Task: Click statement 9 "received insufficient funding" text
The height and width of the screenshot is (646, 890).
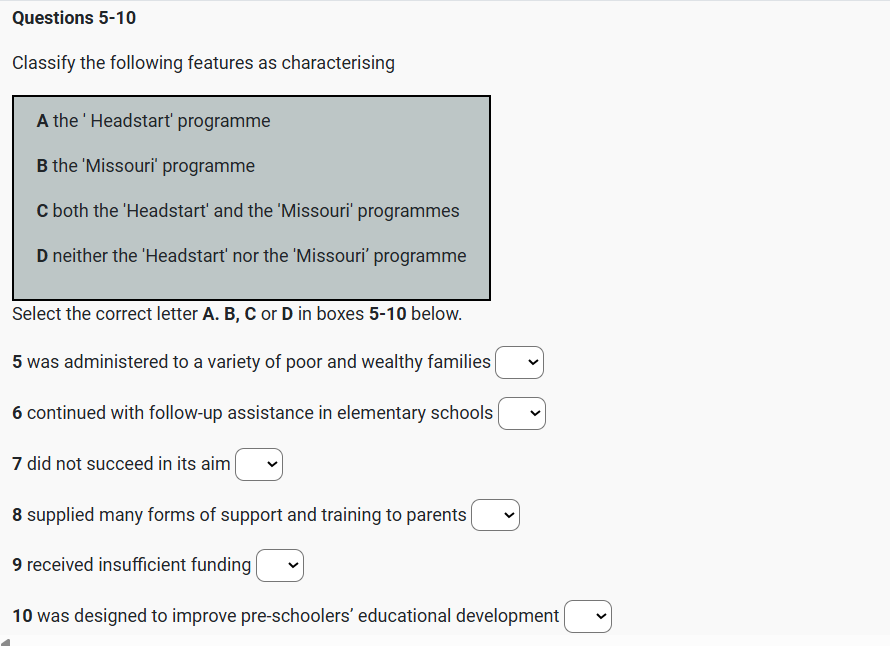Action: pos(132,565)
